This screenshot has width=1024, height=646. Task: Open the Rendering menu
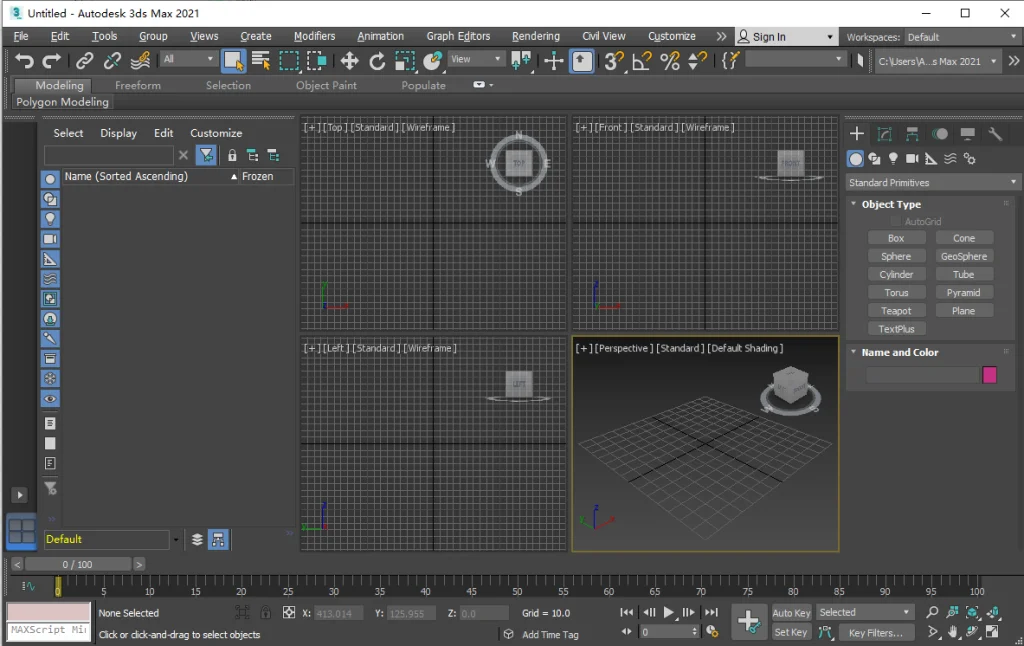click(535, 36)
